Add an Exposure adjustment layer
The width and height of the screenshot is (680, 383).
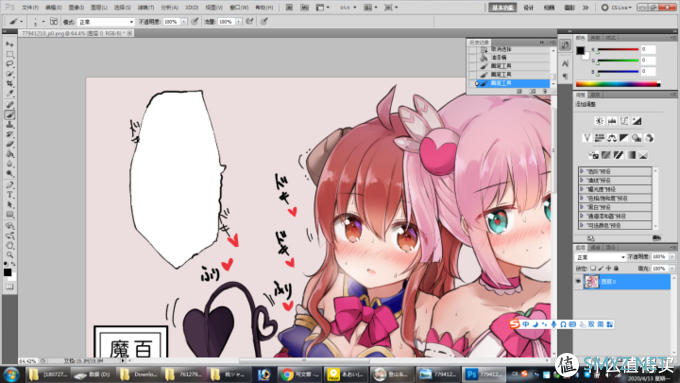[x=637, y=121]
